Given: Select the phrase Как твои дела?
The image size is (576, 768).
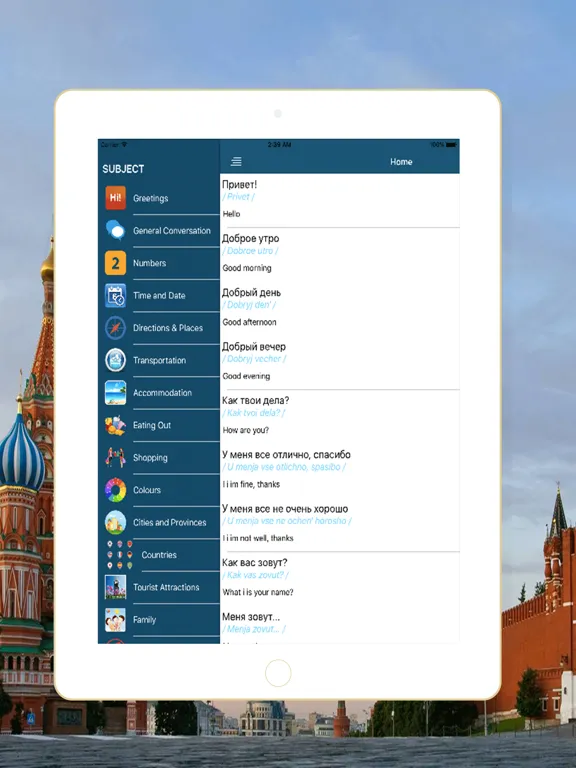Looking at the screenshot, I should [x=256, y=401].
